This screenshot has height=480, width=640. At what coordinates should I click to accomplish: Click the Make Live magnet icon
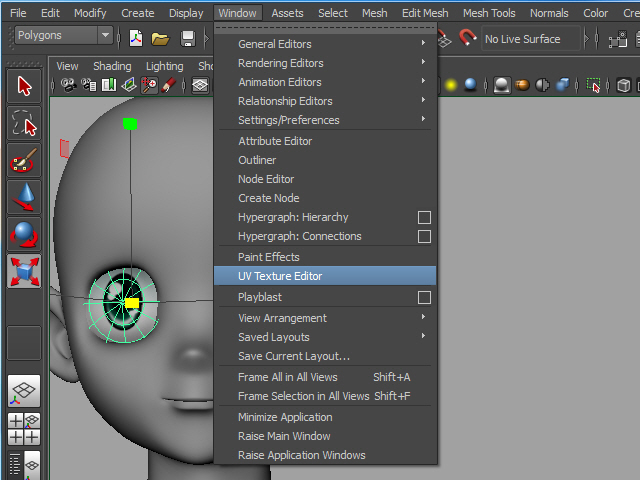pyautogui.click(x=467, y=38)
